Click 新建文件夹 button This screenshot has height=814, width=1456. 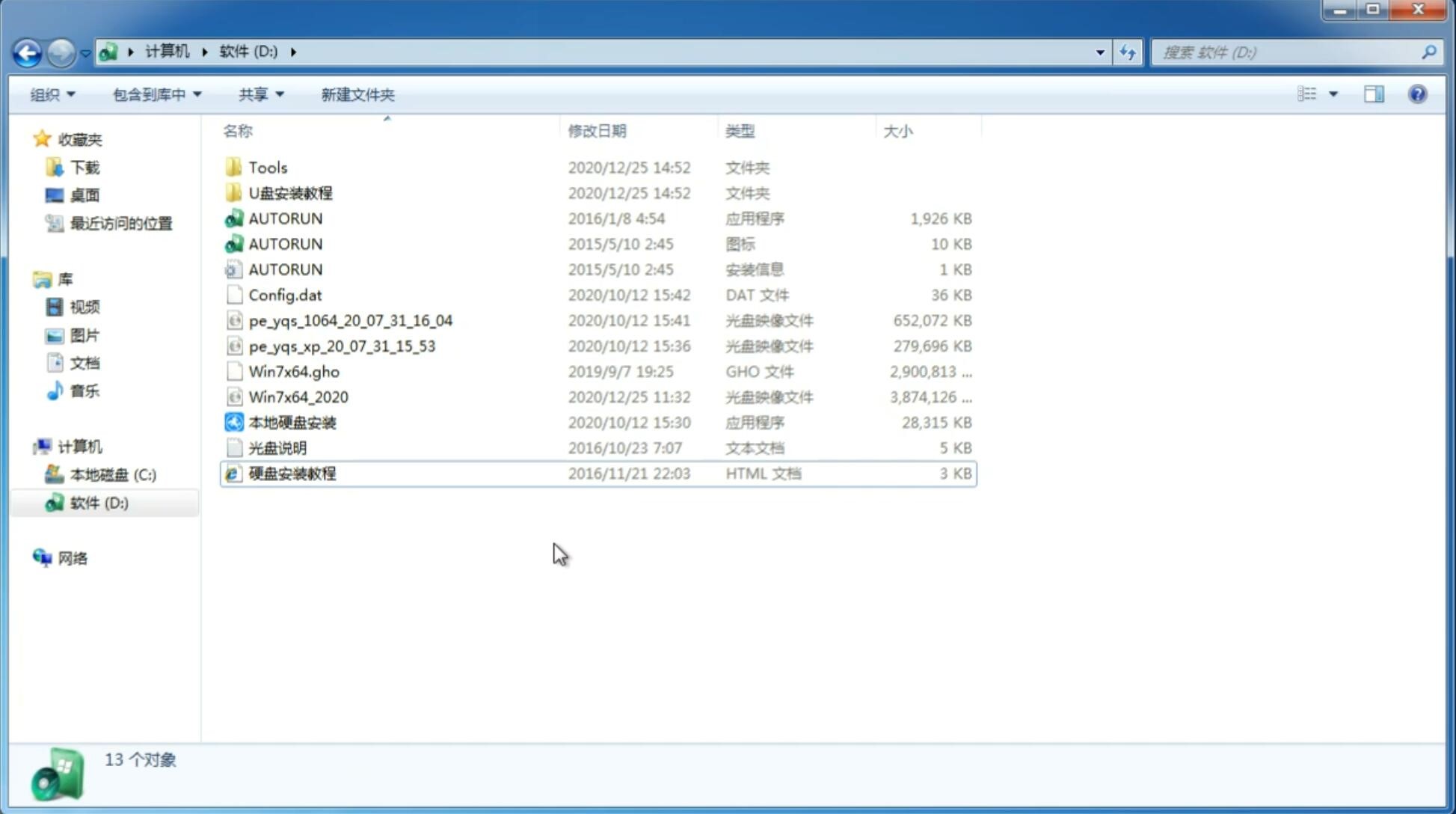click(357, 94)
